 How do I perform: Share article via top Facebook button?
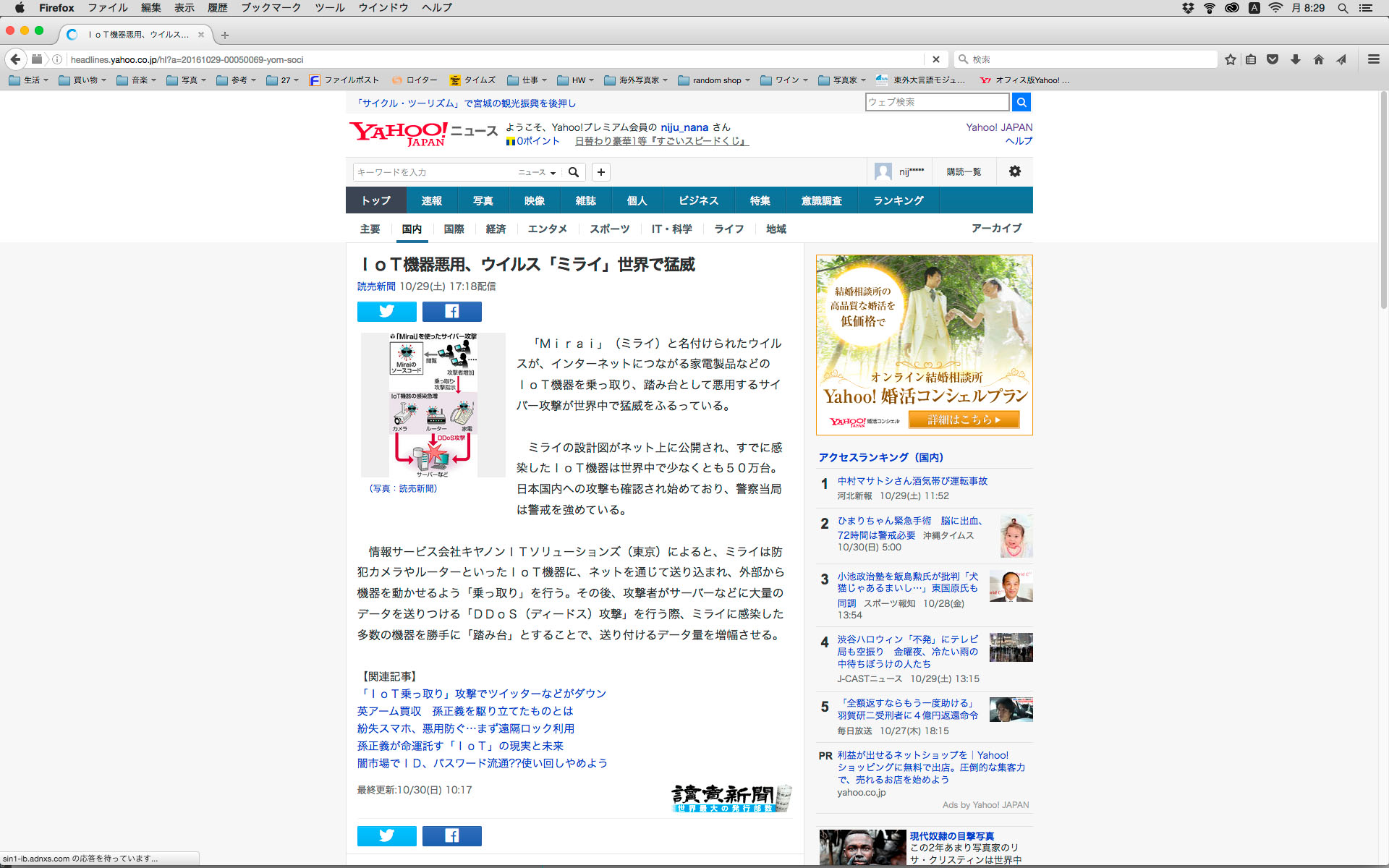click(x=451, y=311)
